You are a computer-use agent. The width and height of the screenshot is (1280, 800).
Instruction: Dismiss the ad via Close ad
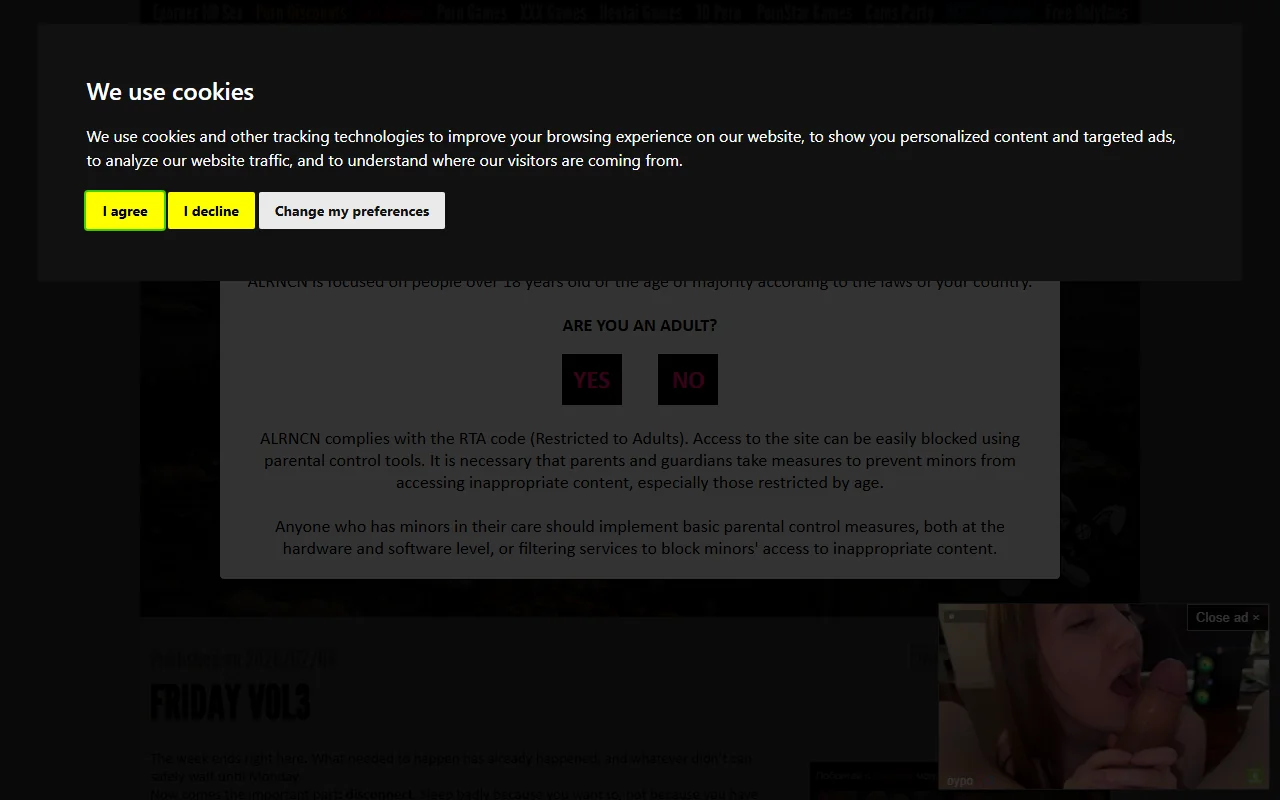pos(1227,617)
